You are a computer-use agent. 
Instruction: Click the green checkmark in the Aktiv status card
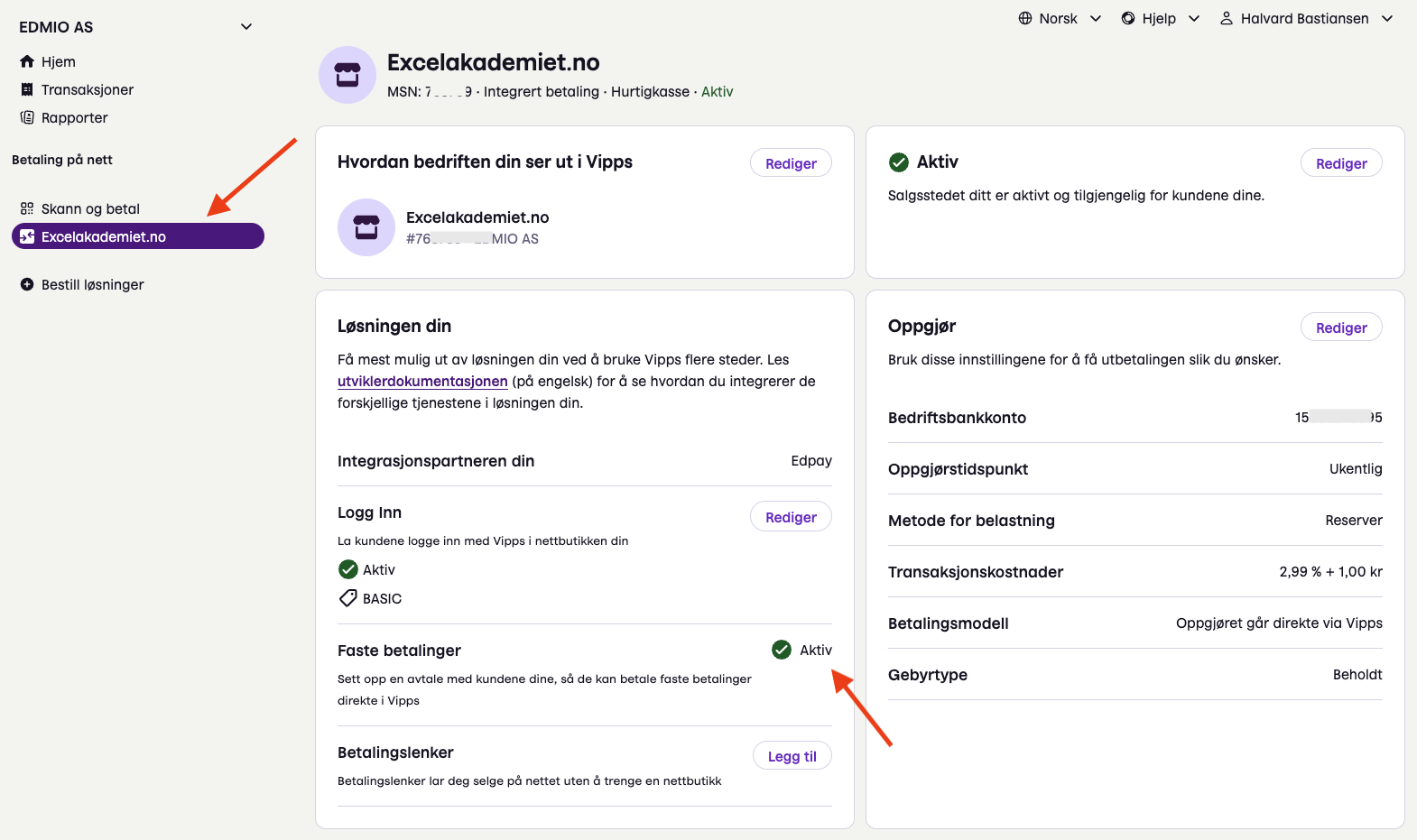899,162
